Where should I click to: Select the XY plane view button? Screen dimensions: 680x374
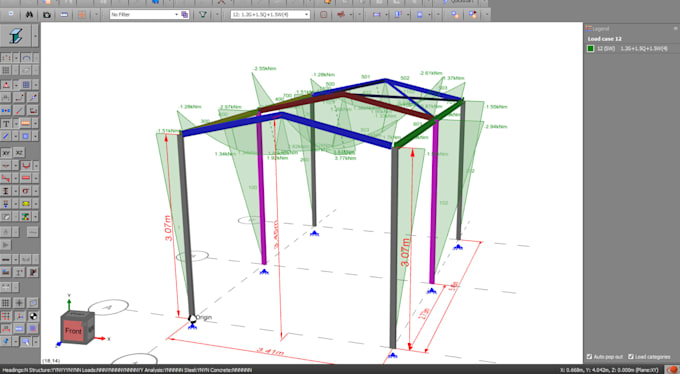click(x=6, y=153)
